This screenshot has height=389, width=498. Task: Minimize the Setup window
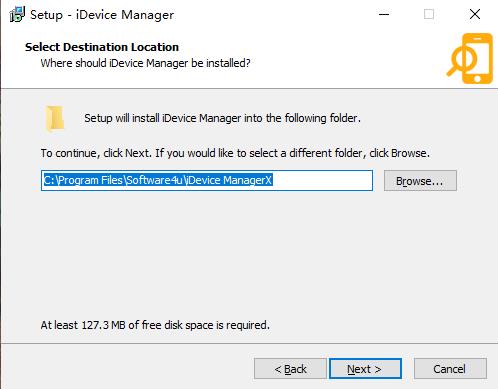click(384, 15)
